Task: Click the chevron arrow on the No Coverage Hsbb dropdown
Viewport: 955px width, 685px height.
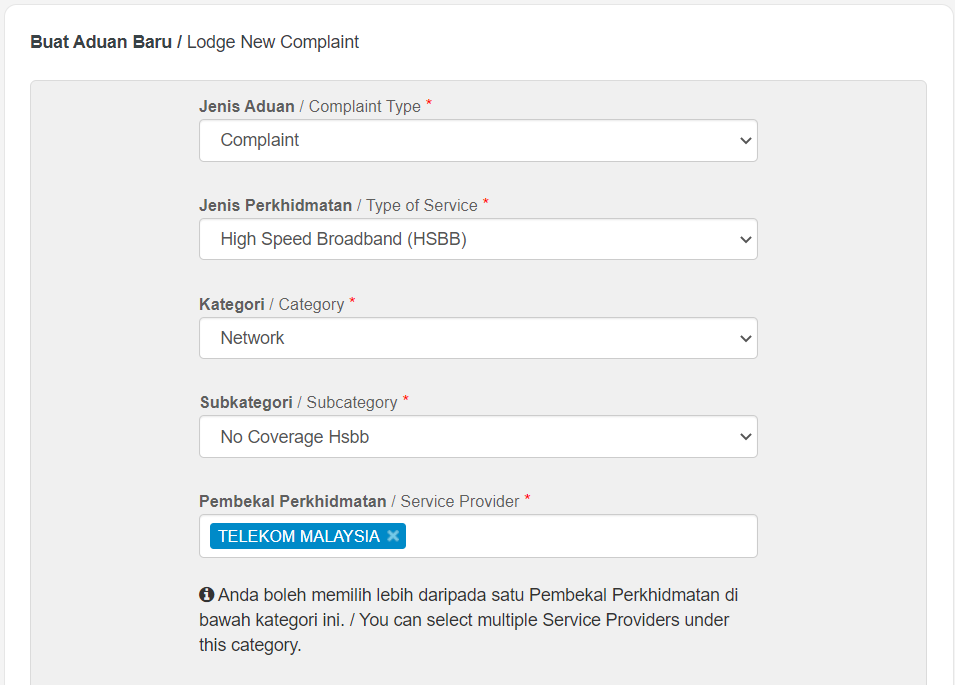Action: pos(745,437)
